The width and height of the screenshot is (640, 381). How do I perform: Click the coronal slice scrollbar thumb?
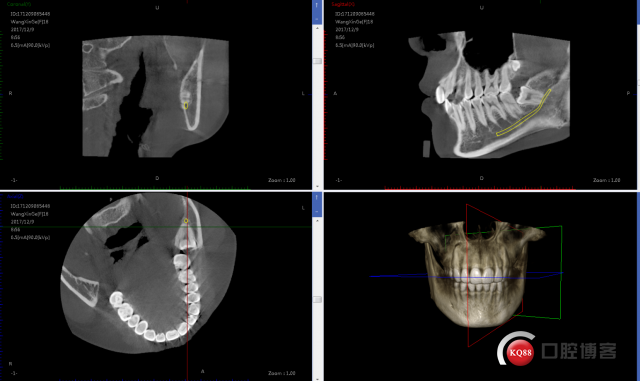click(317, 61)
